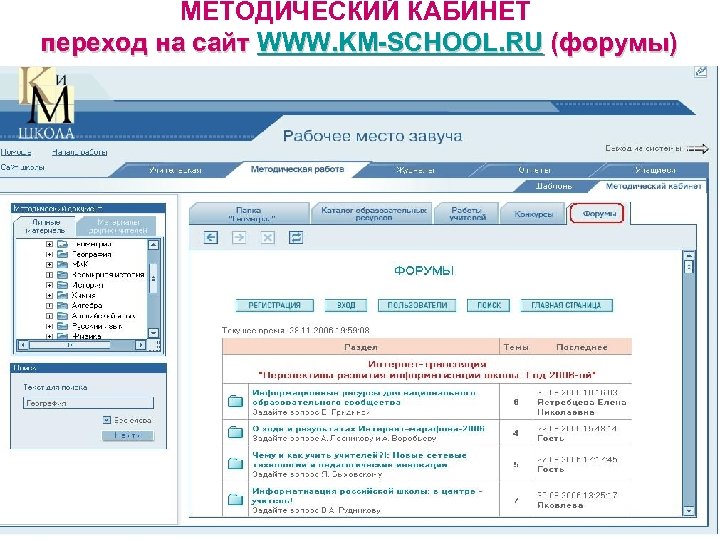
Task: Expand the МХК tree node
Action: tap(49, 264)
